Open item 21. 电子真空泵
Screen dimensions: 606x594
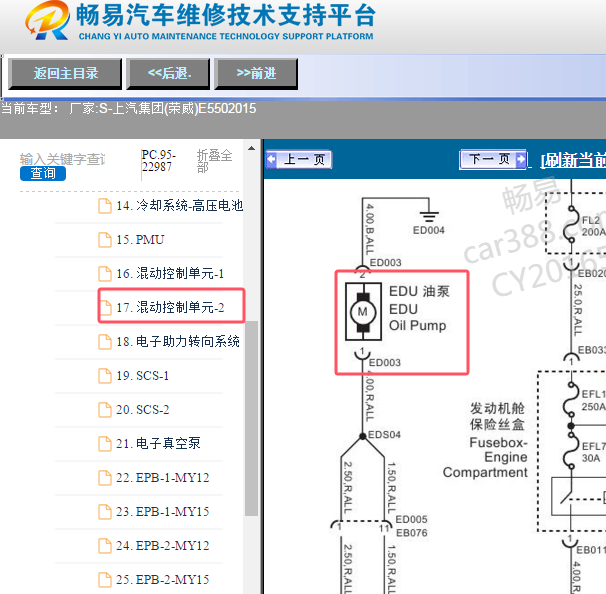[158, 443]
